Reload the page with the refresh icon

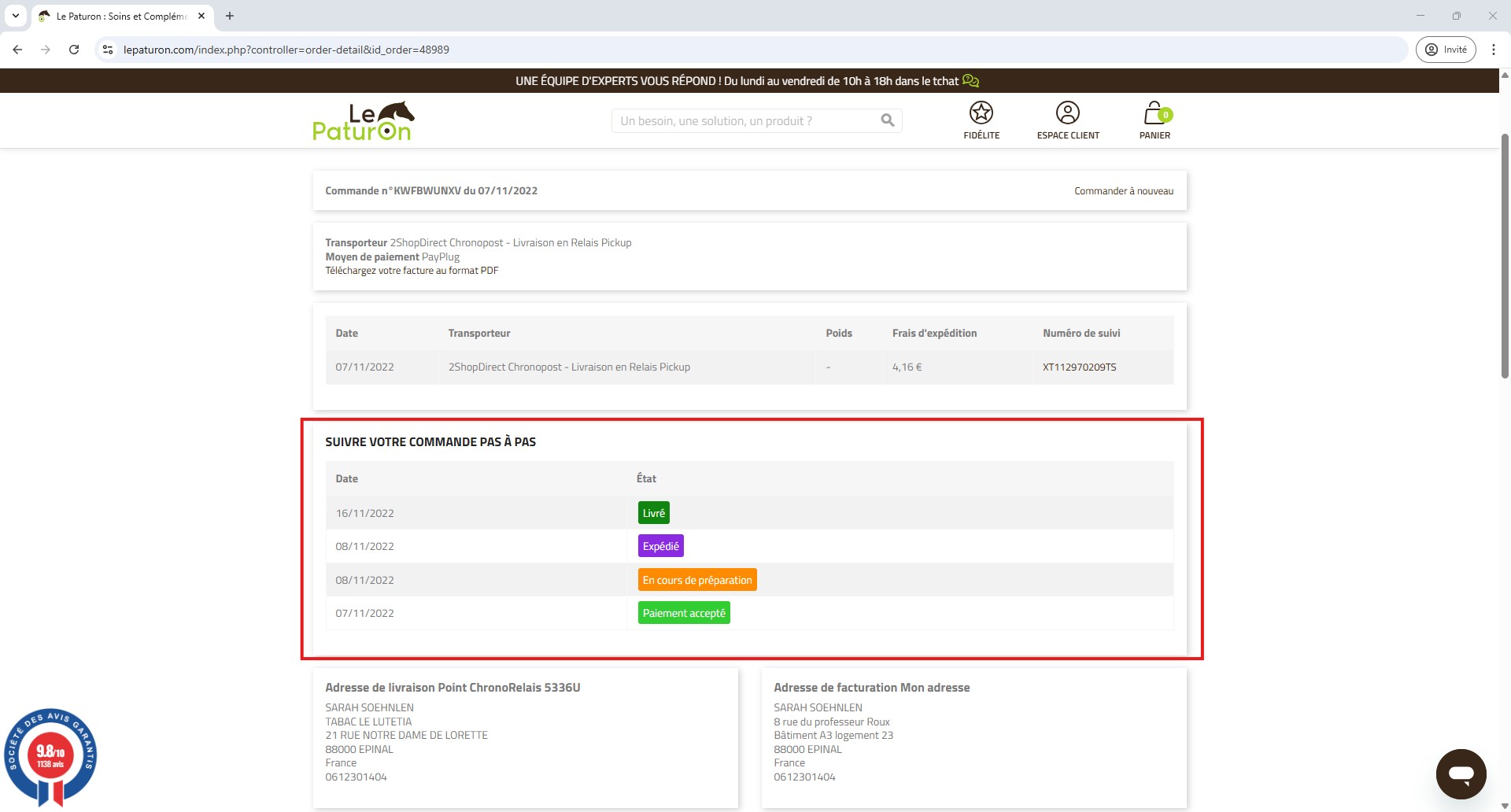point(74,50)
